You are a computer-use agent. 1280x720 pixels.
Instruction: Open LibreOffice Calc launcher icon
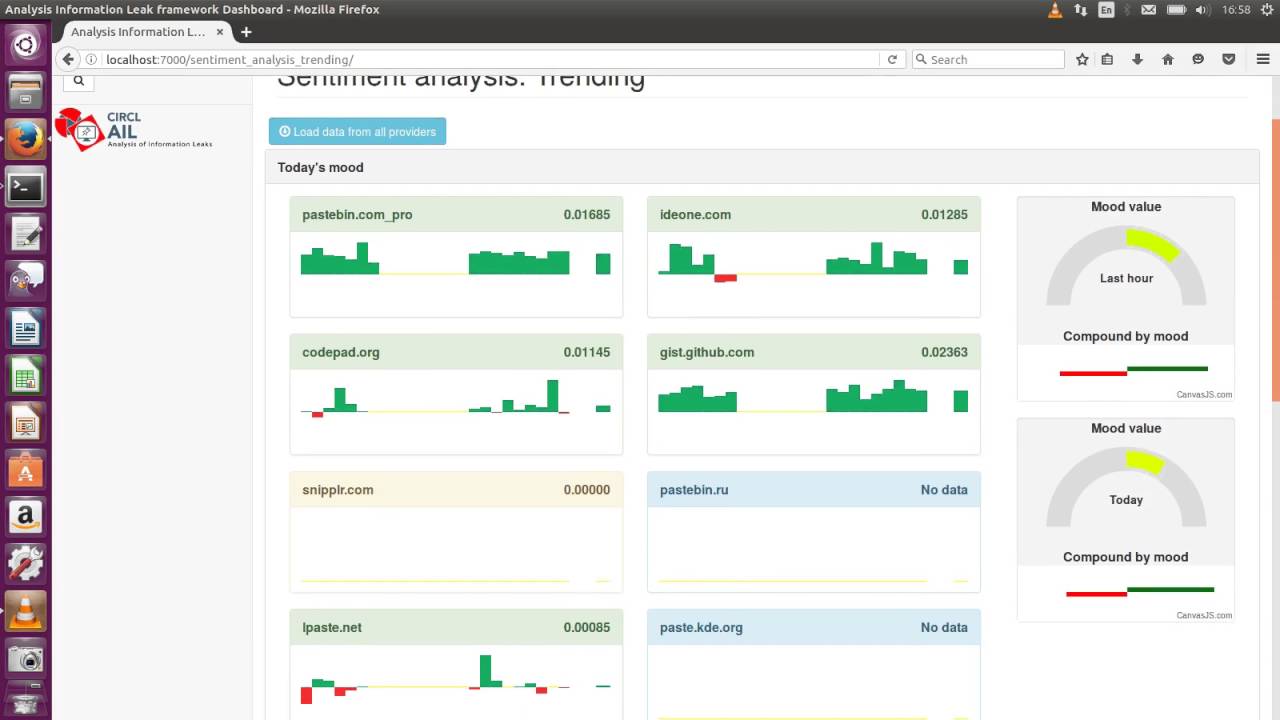[x=25, y=377]
